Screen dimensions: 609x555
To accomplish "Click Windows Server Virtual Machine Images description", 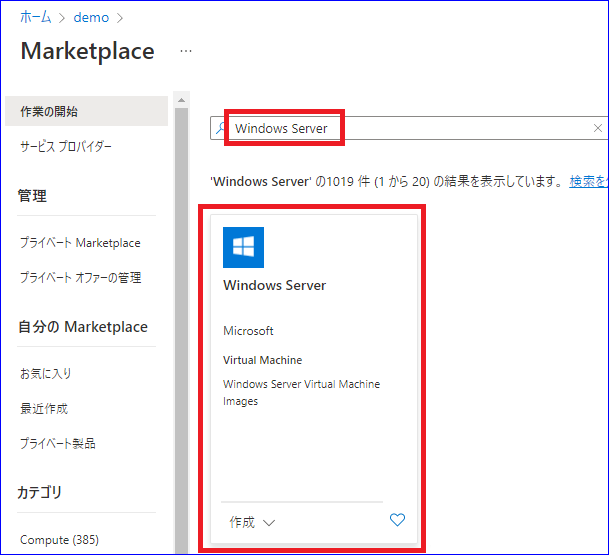I will pos(301,392).
